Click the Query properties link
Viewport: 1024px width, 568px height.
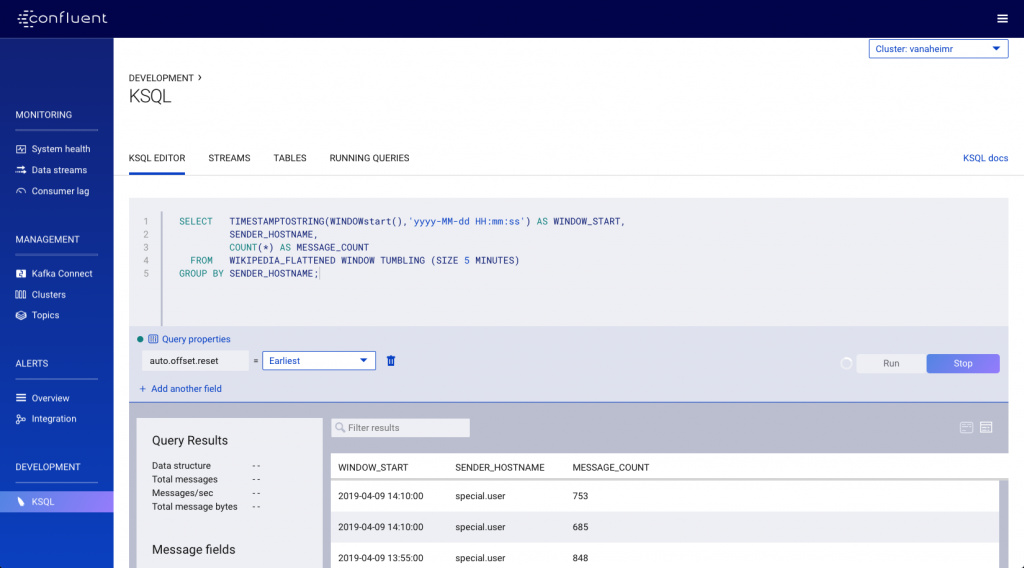[x=196, y=339]
